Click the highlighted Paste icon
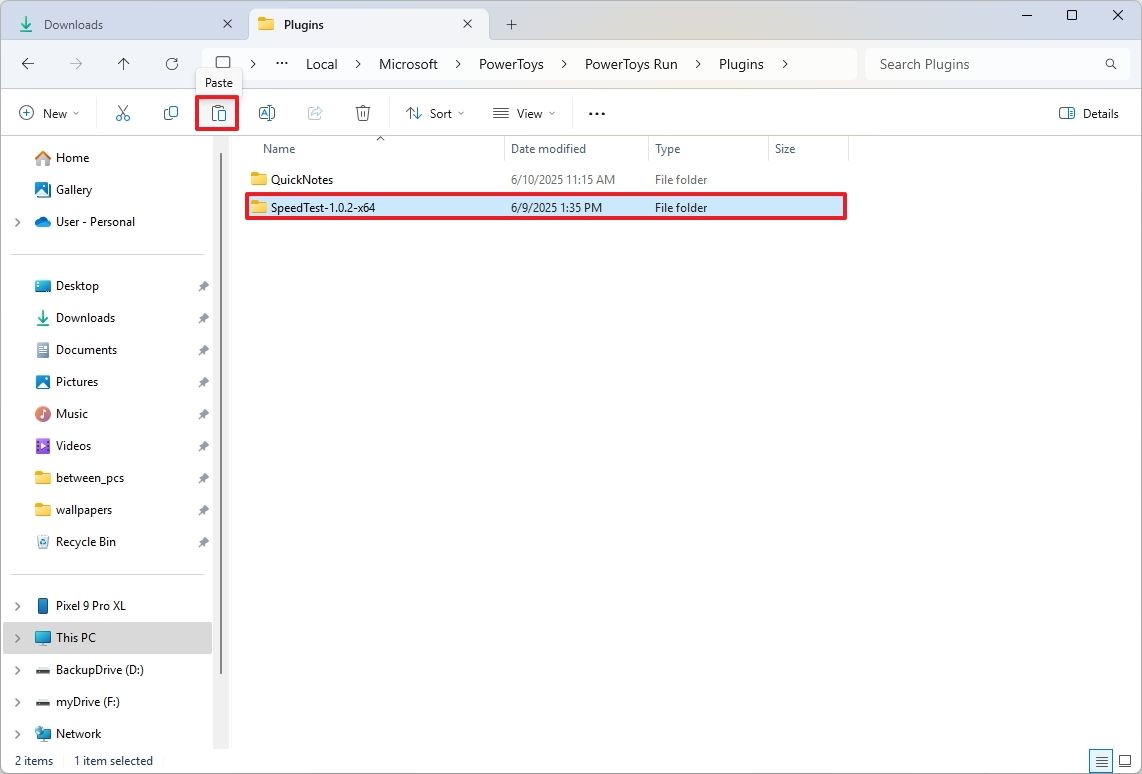Image resolution: width=1142 pixels, height=774 pixels. (217, 113)
